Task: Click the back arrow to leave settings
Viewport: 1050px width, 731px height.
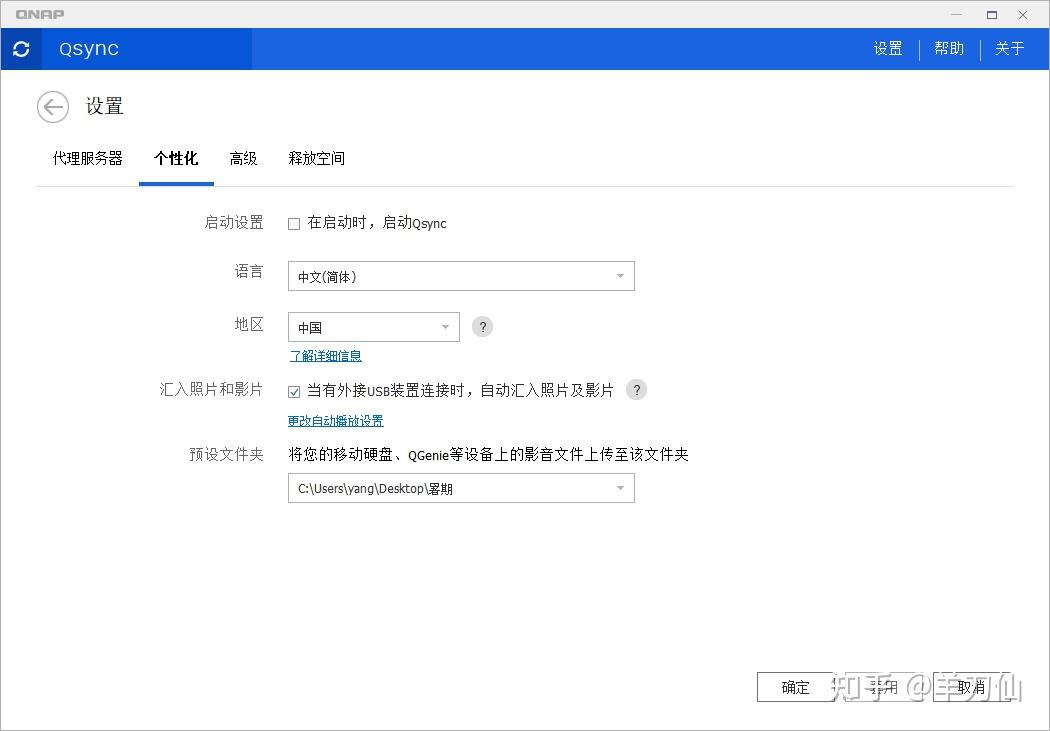Action: [52, 107]
